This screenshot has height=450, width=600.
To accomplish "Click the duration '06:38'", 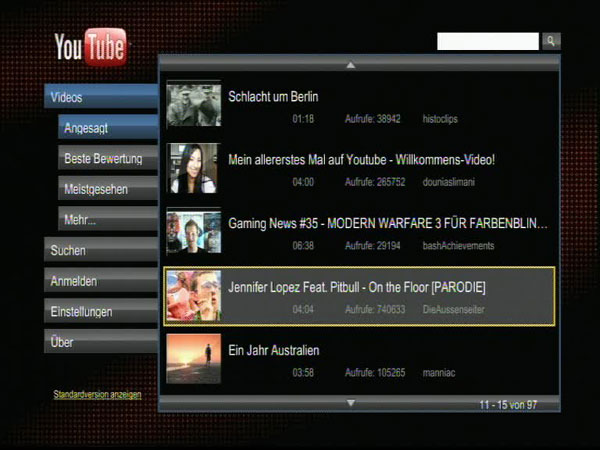I will pyautogui.click(x=303, y=246).
